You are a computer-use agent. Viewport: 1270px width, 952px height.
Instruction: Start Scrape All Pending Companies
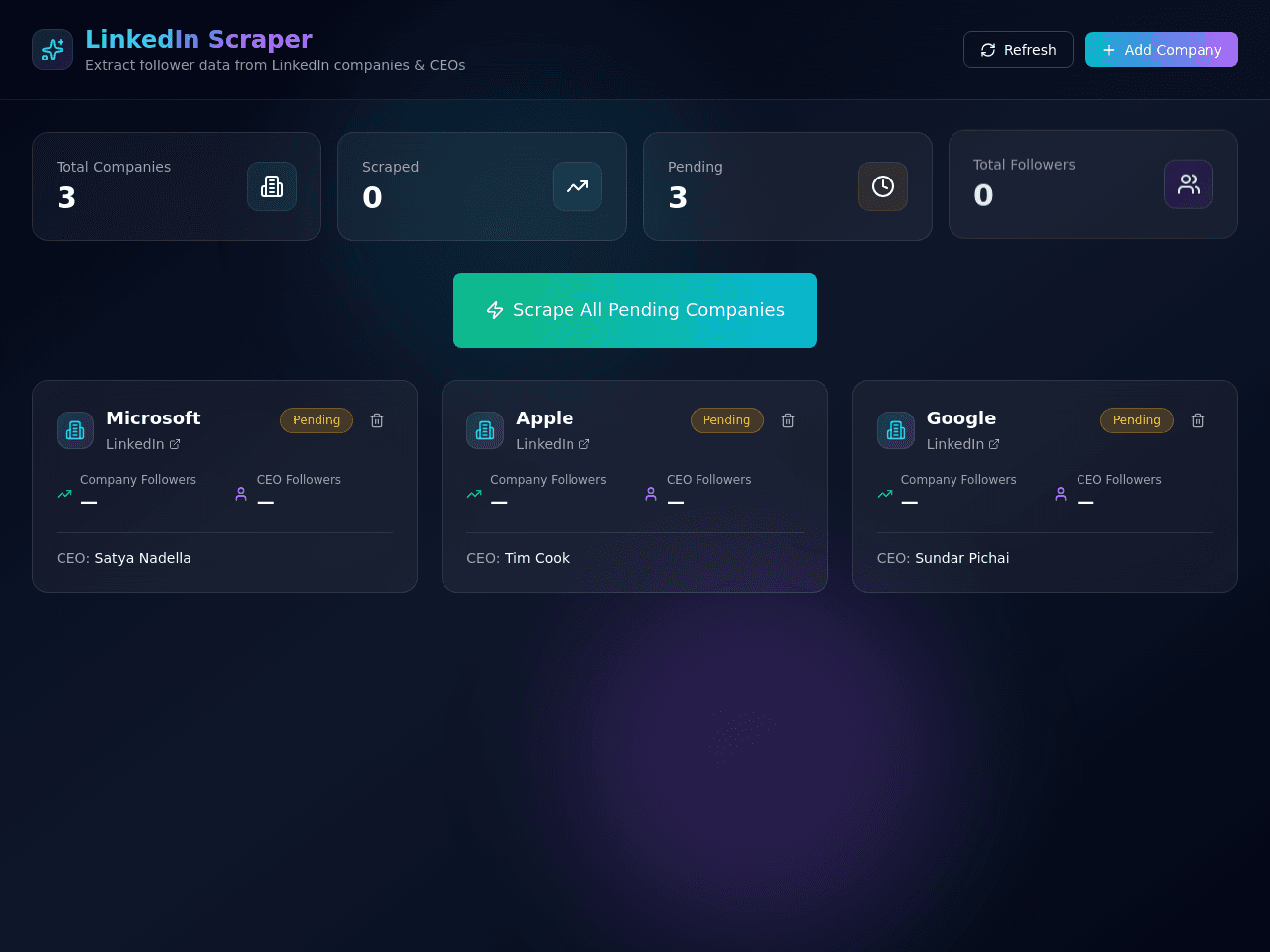click(x=635, y=310)
